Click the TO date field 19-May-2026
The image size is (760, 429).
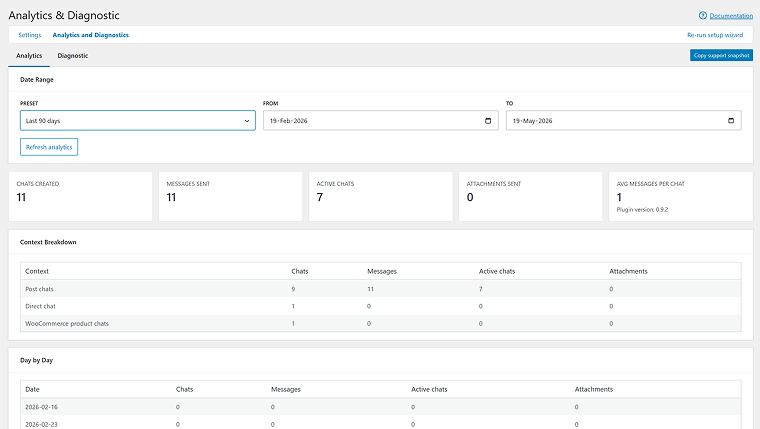point(623,121)
